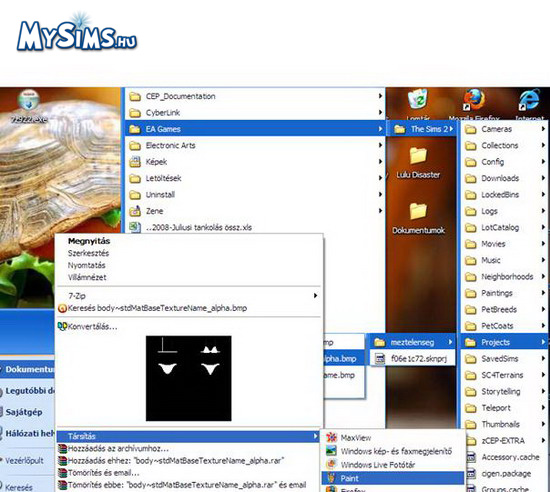Expand the Storytelling submenu arrow
Screen dimensions: 550x492
coord(543,391)
